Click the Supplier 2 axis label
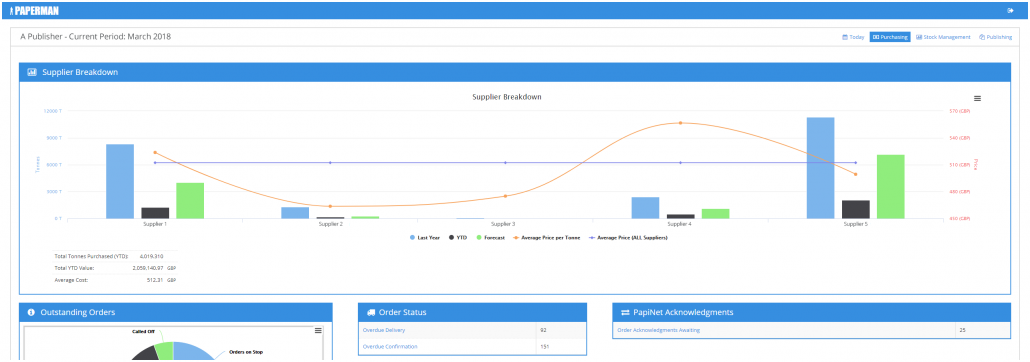 [330, 224]
